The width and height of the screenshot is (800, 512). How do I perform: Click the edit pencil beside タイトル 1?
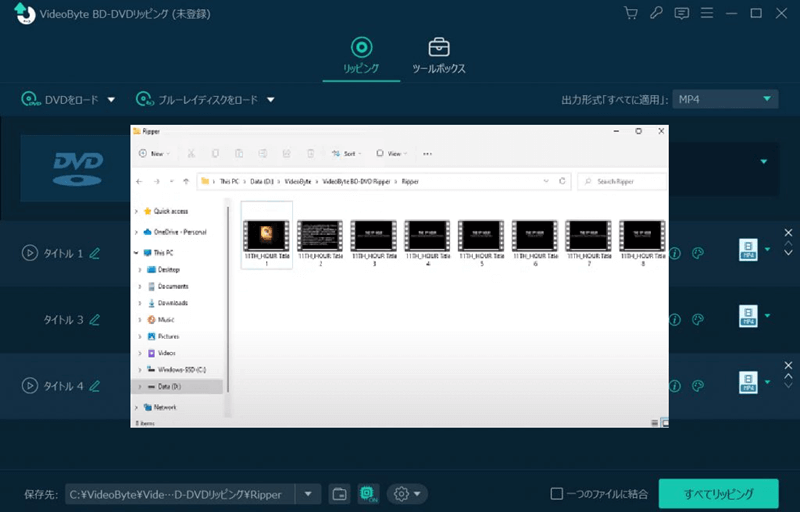click(95, 253)
